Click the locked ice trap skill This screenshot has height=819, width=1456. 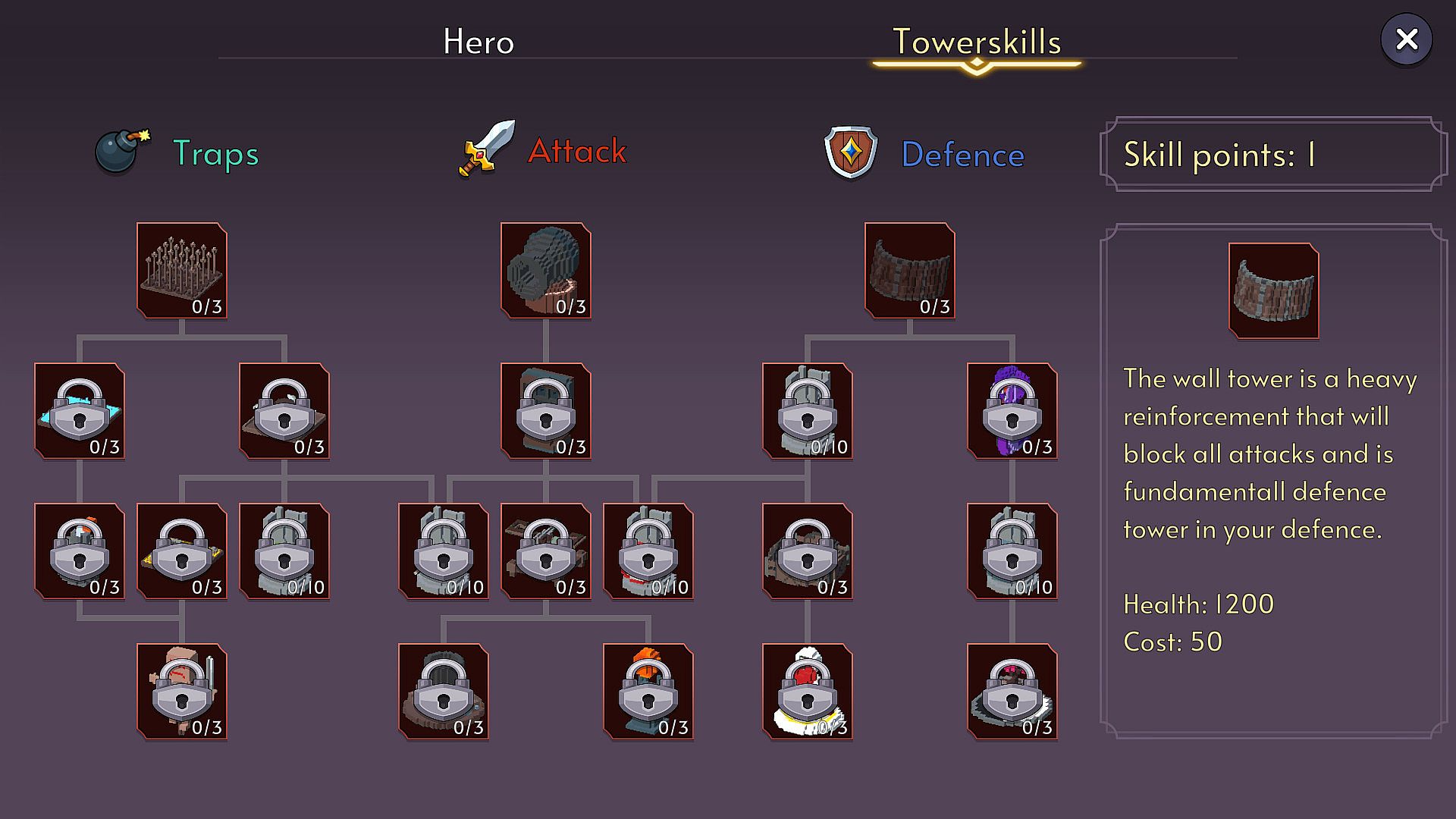pos(80,411)
